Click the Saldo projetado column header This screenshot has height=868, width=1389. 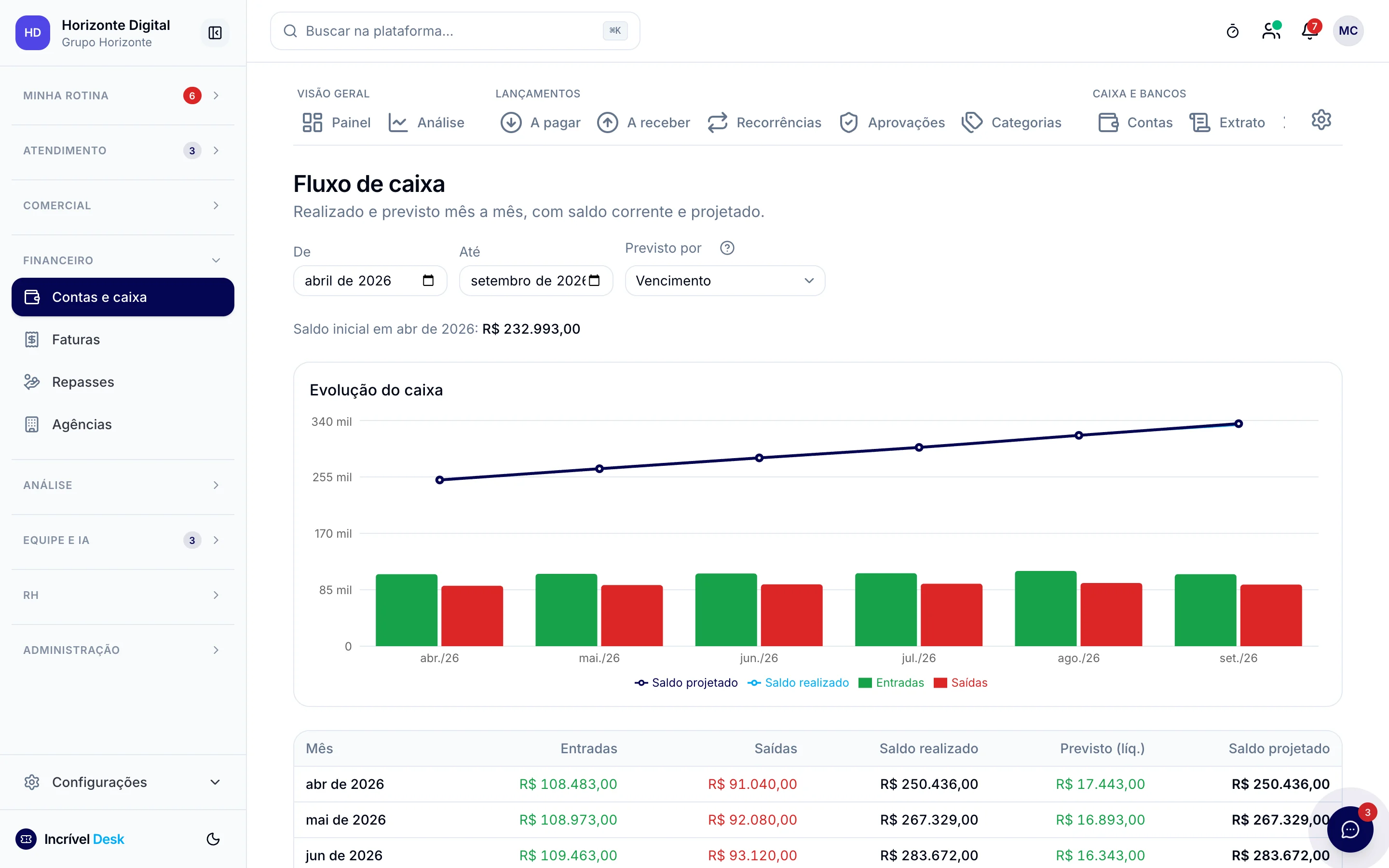click(x=1279, y=748)
